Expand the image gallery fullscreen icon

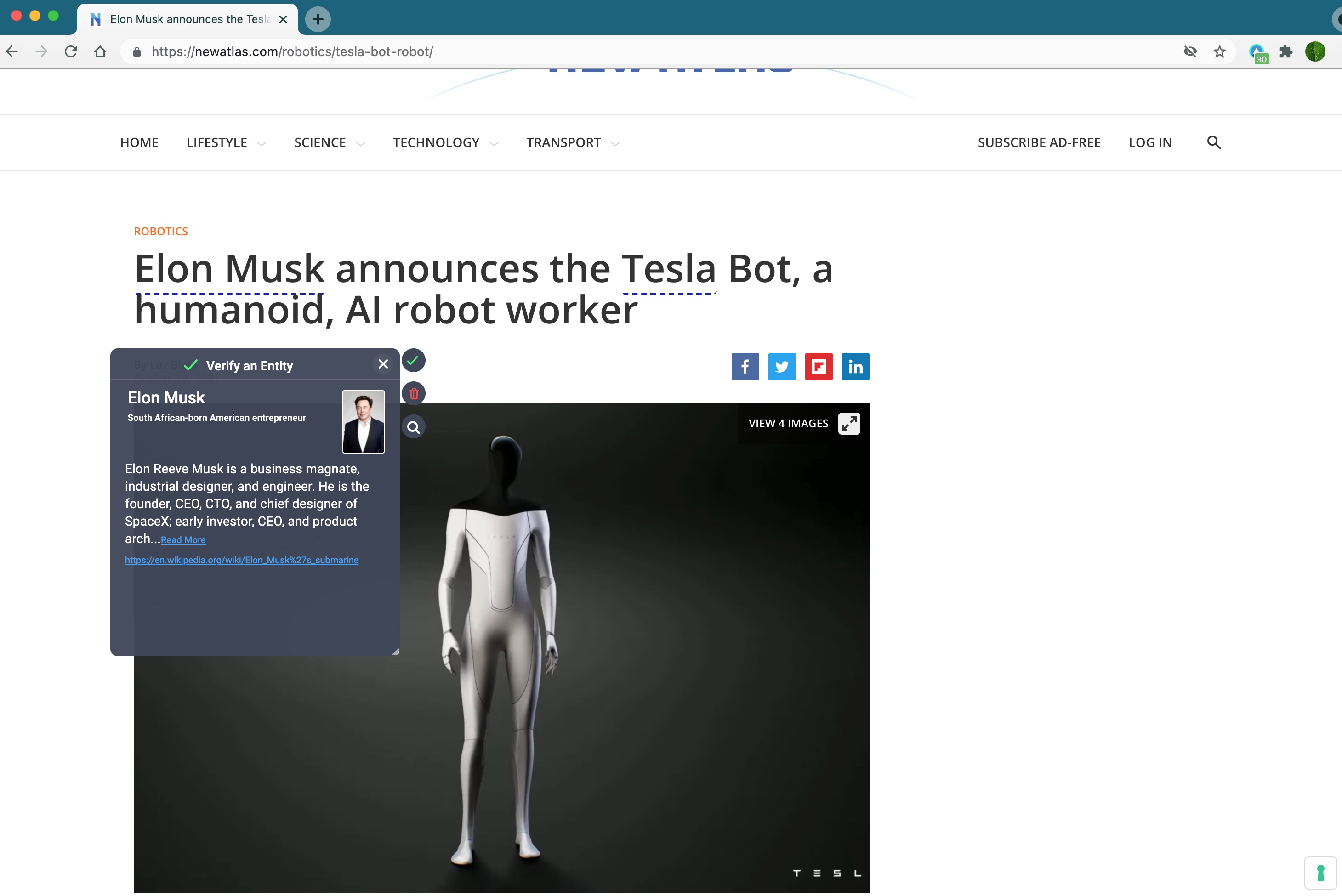pos(849,424)
